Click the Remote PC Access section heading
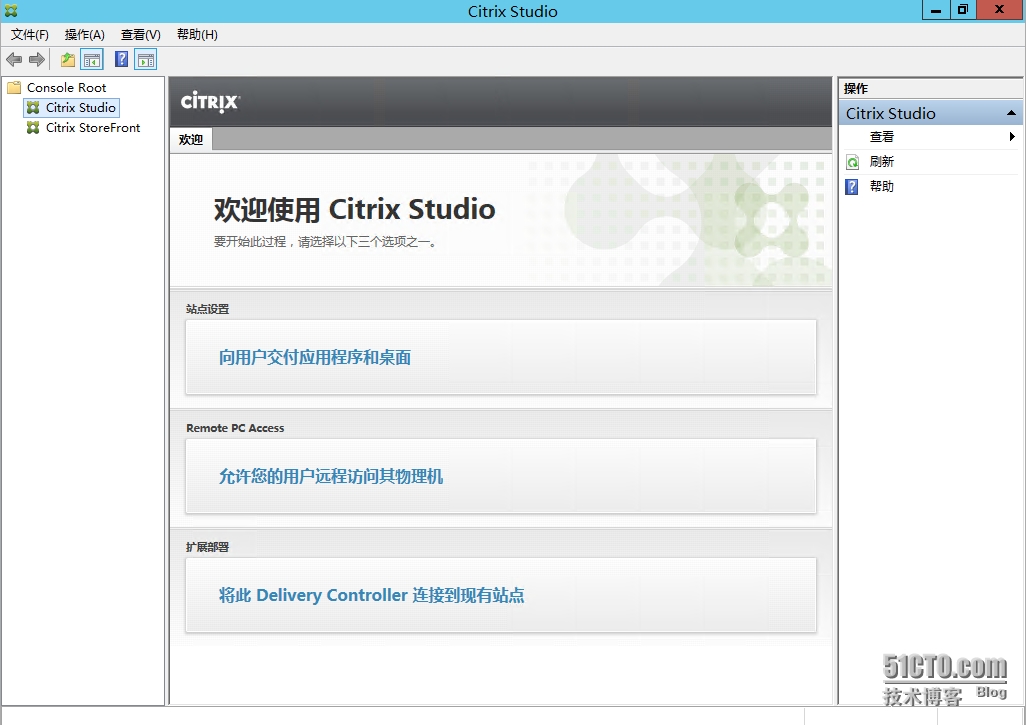 point(235,428)
